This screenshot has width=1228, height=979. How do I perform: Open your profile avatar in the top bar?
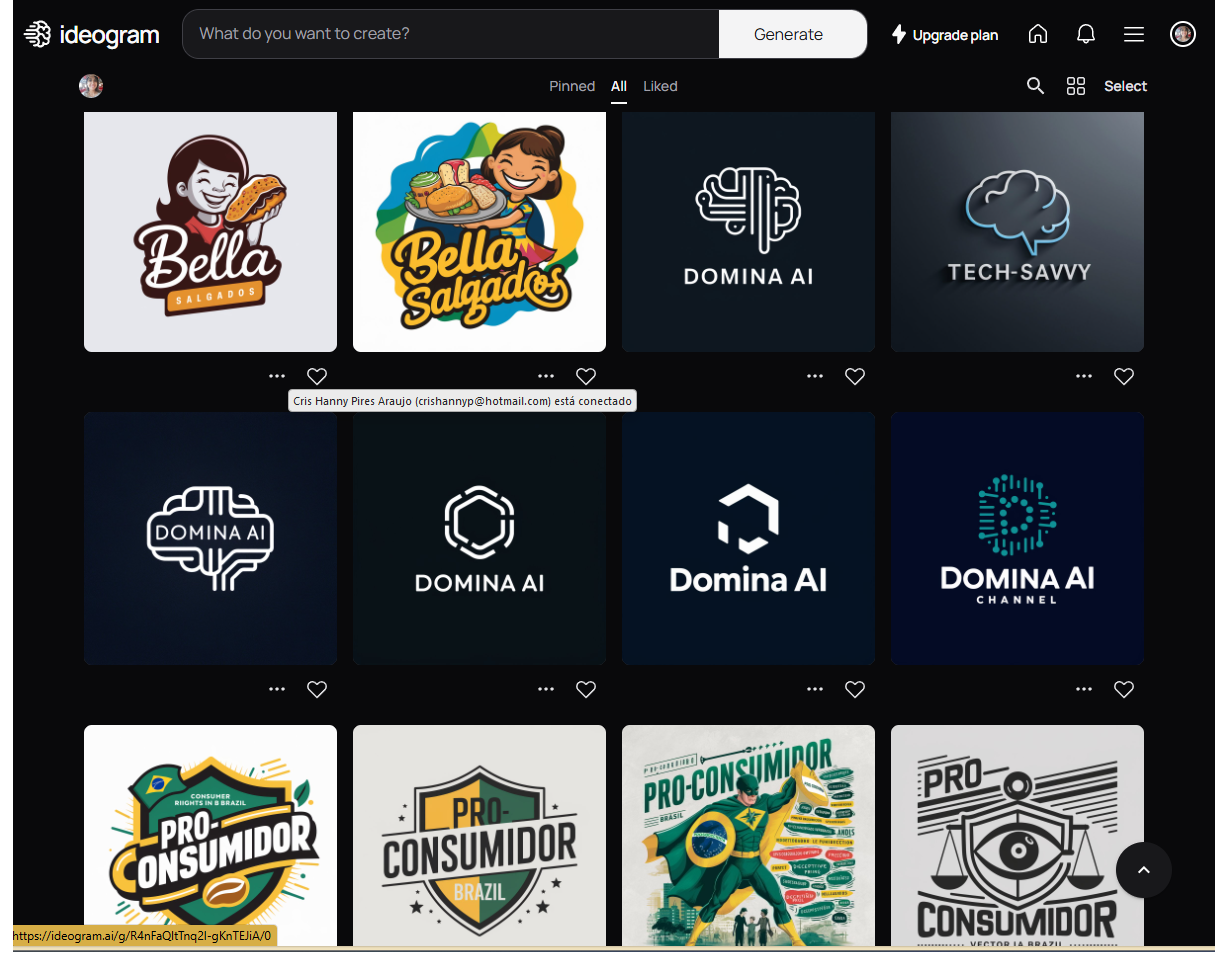pos(1183,33)
